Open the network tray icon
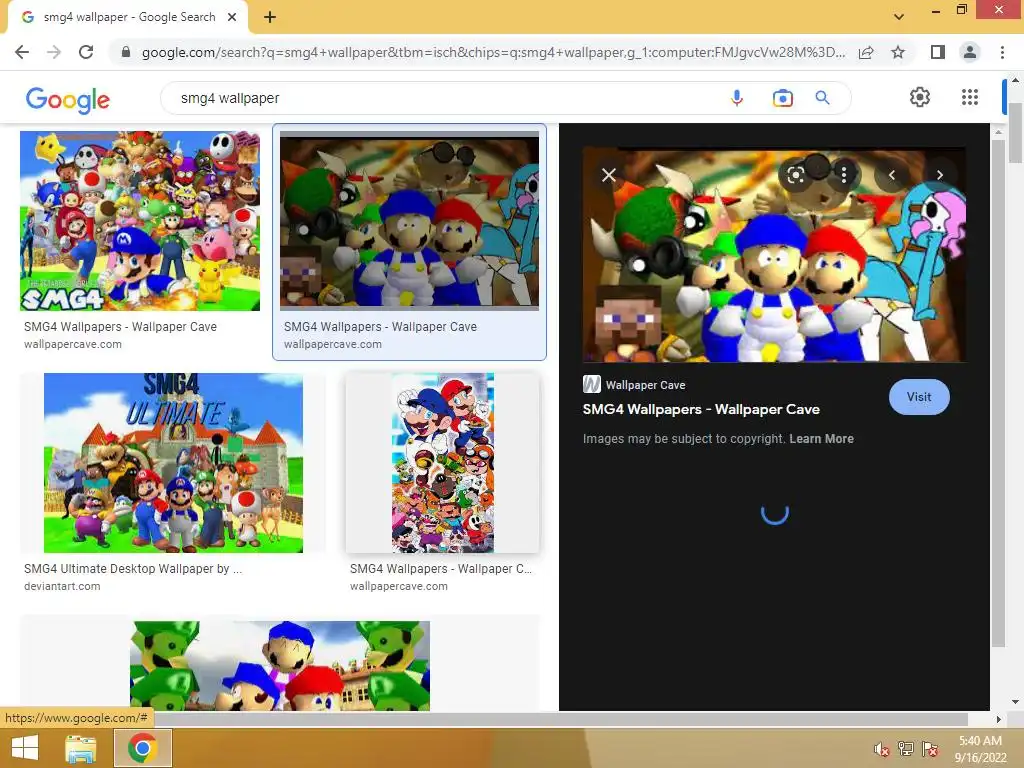This screenshot has width=1024, height=768. coord(906,748)
